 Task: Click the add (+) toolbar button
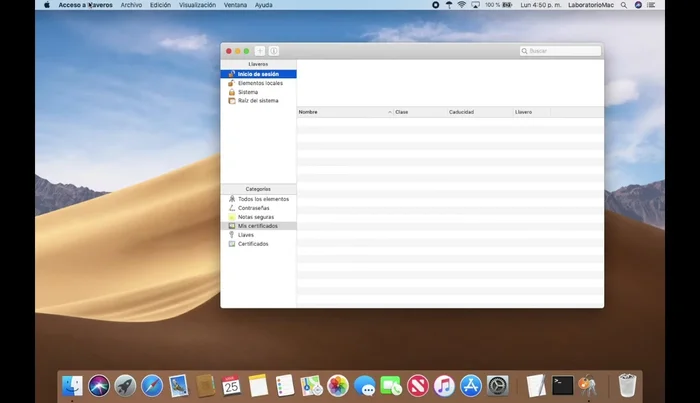coord(260,51)
